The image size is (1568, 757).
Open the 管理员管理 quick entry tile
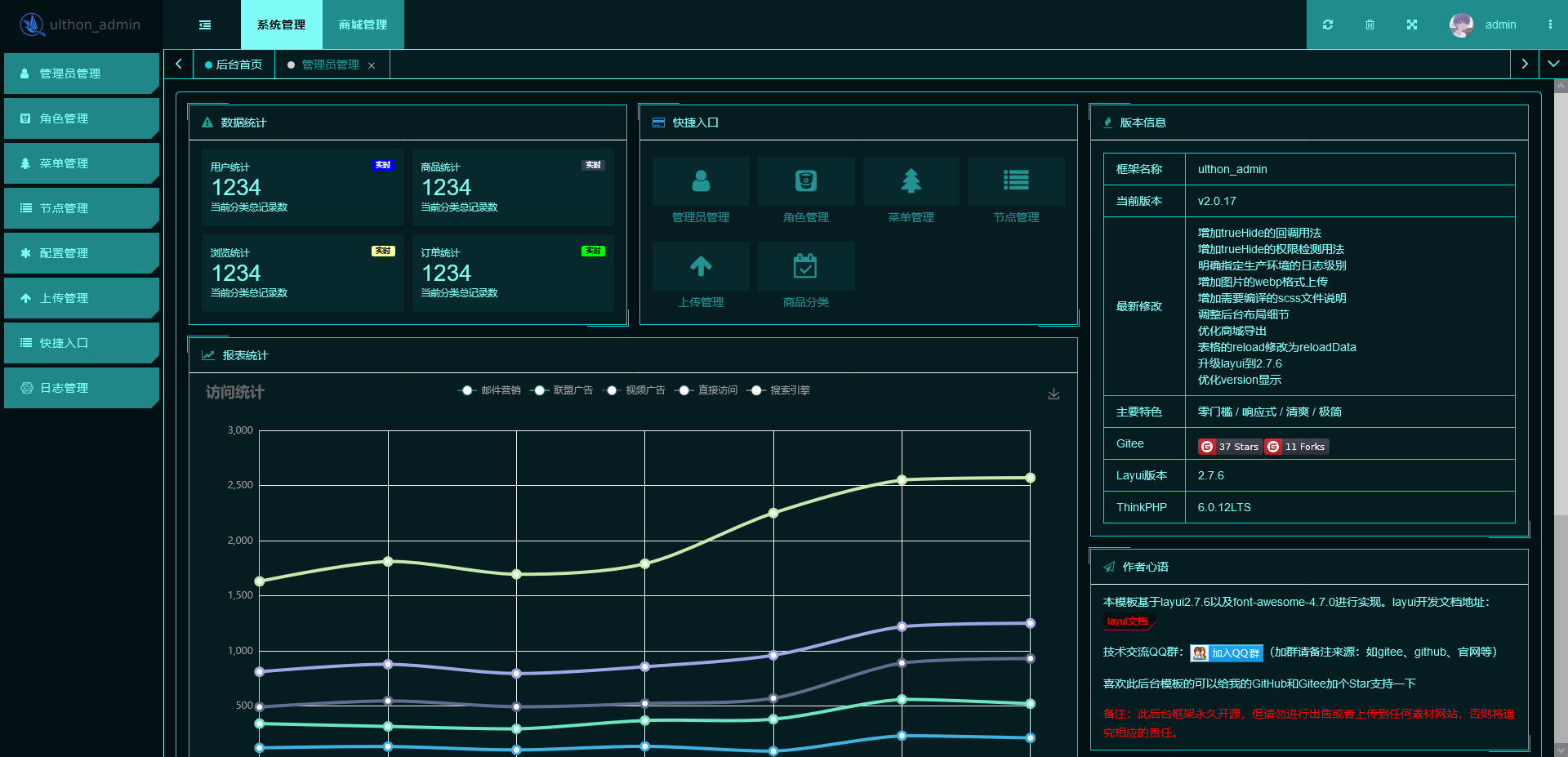[701, 190]
